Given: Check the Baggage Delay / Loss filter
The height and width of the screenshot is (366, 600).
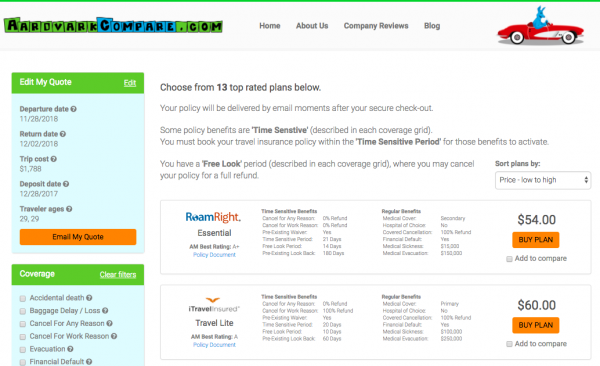Looking at the screenshot, I should tap(23, 311).
